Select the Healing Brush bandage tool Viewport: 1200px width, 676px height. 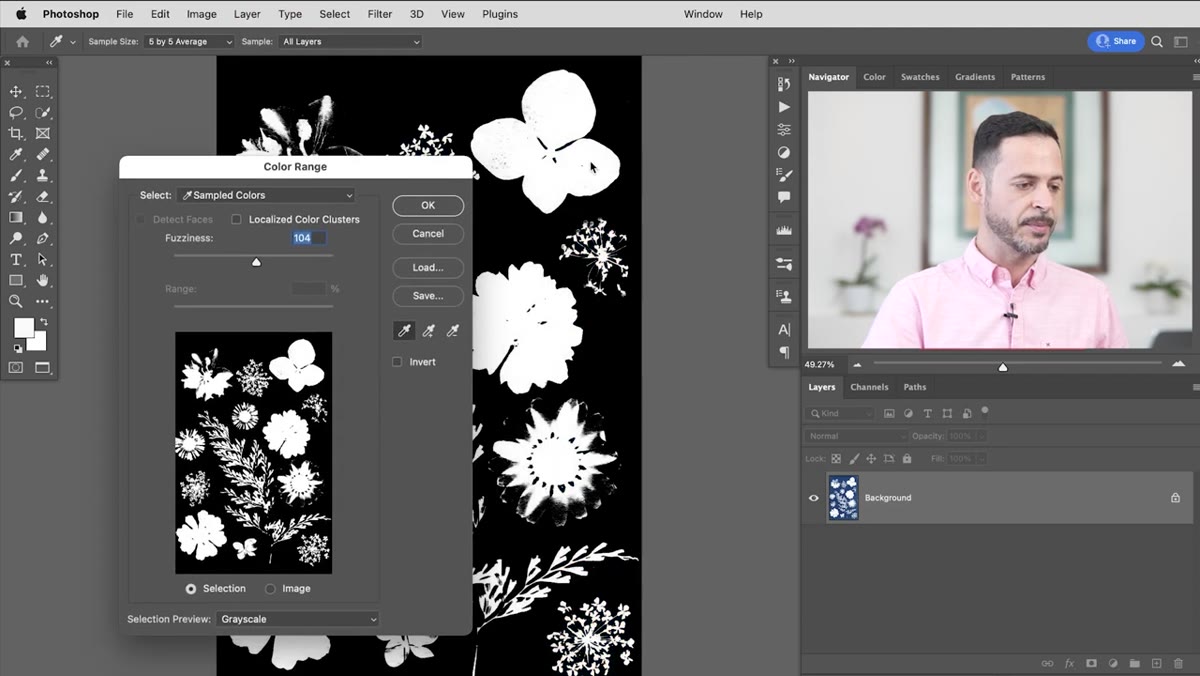(42, 155)
